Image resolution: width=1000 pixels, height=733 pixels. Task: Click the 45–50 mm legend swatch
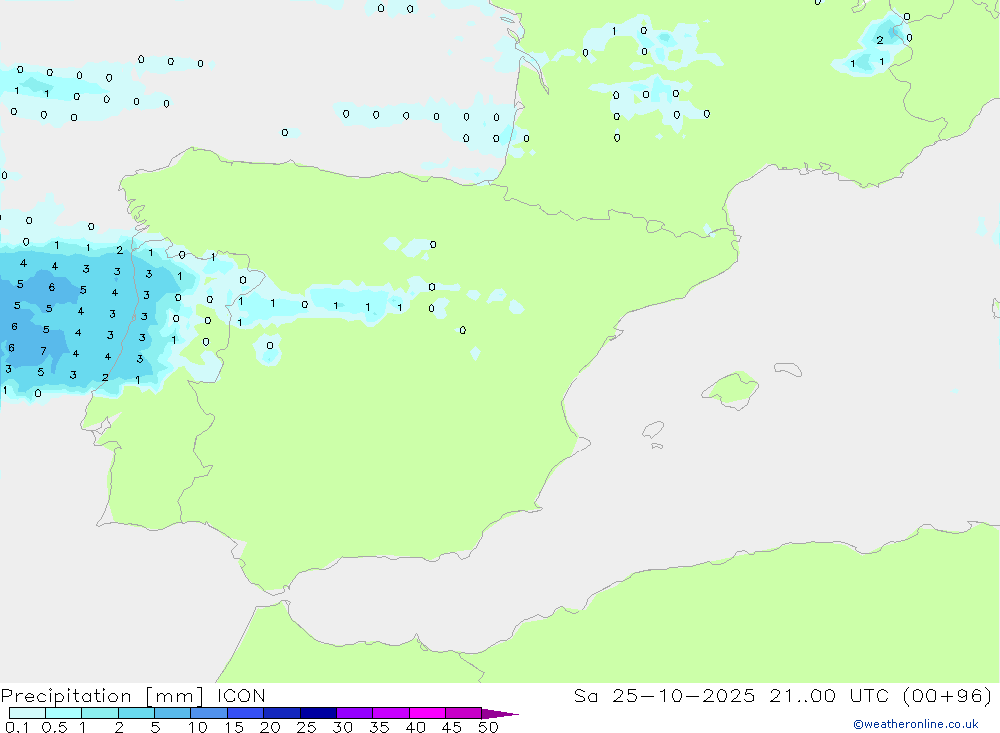464,713
